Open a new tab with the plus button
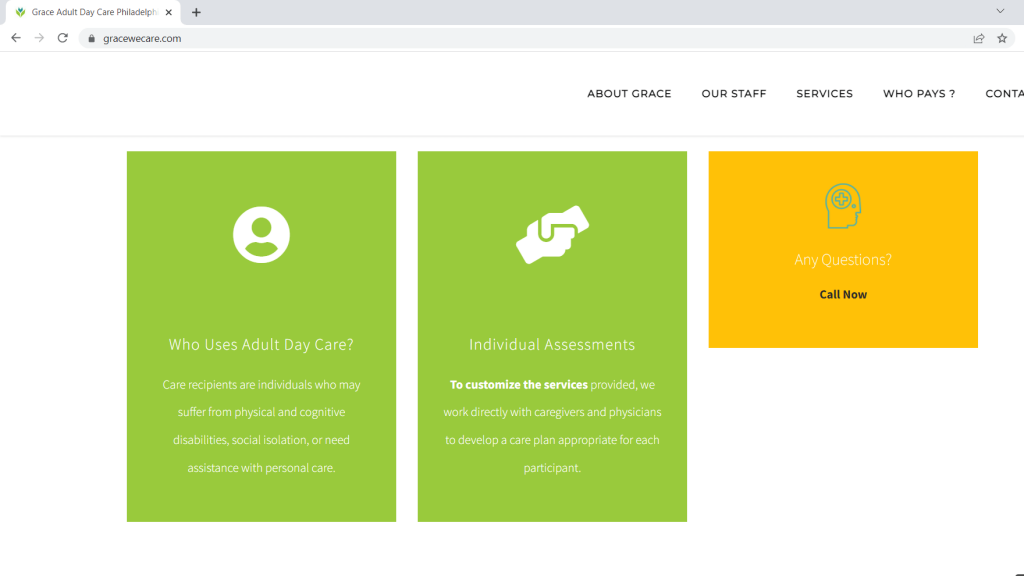1024x576 pixels. click(x=196, y=12)
